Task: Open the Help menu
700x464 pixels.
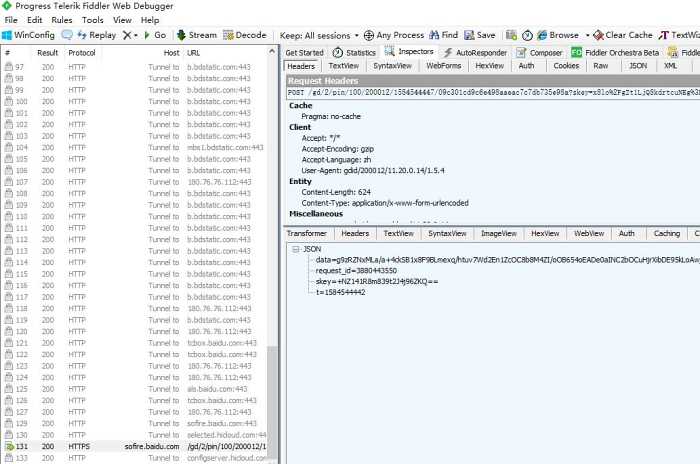Action: point(150,20)
